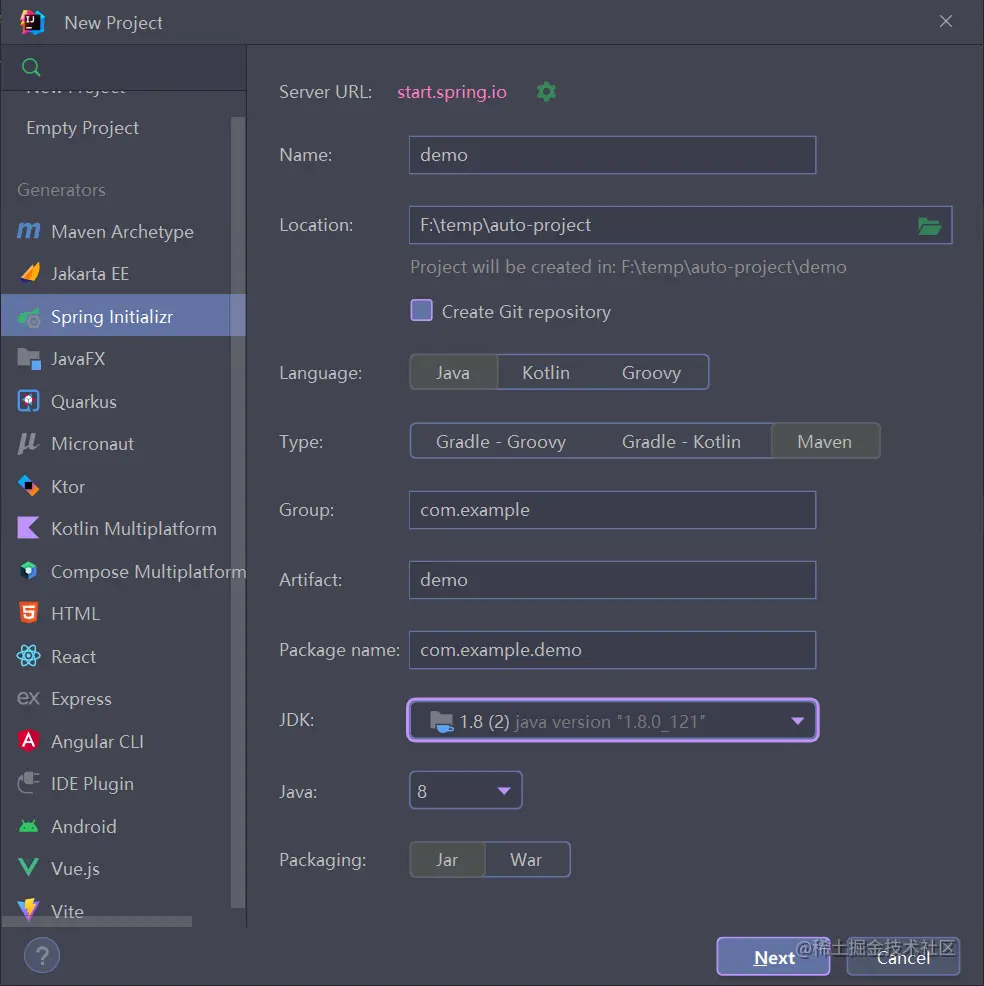984x986 pixels.
Task: Open server URL settings gear
Action: [546, 92]
